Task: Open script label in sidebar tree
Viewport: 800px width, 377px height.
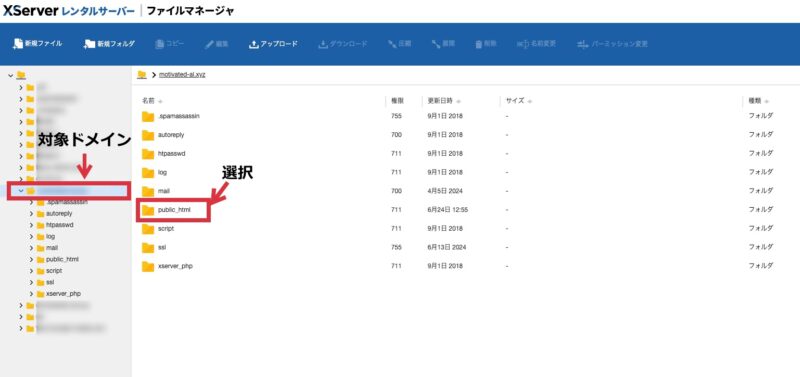Action: pos(54,271)
